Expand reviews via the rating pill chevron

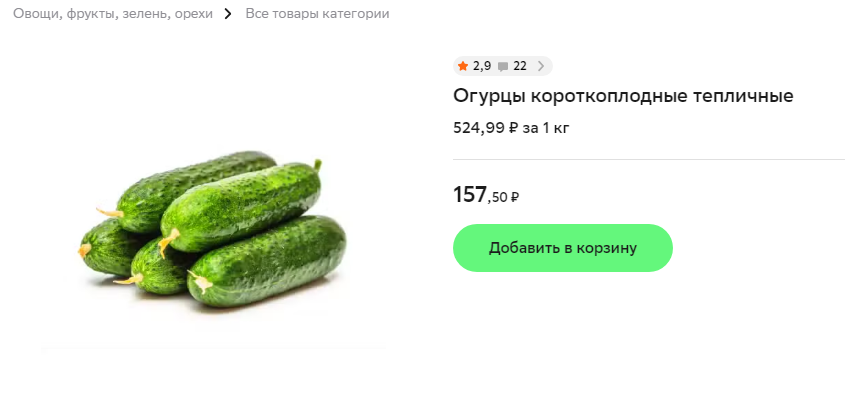coord(541,67)
